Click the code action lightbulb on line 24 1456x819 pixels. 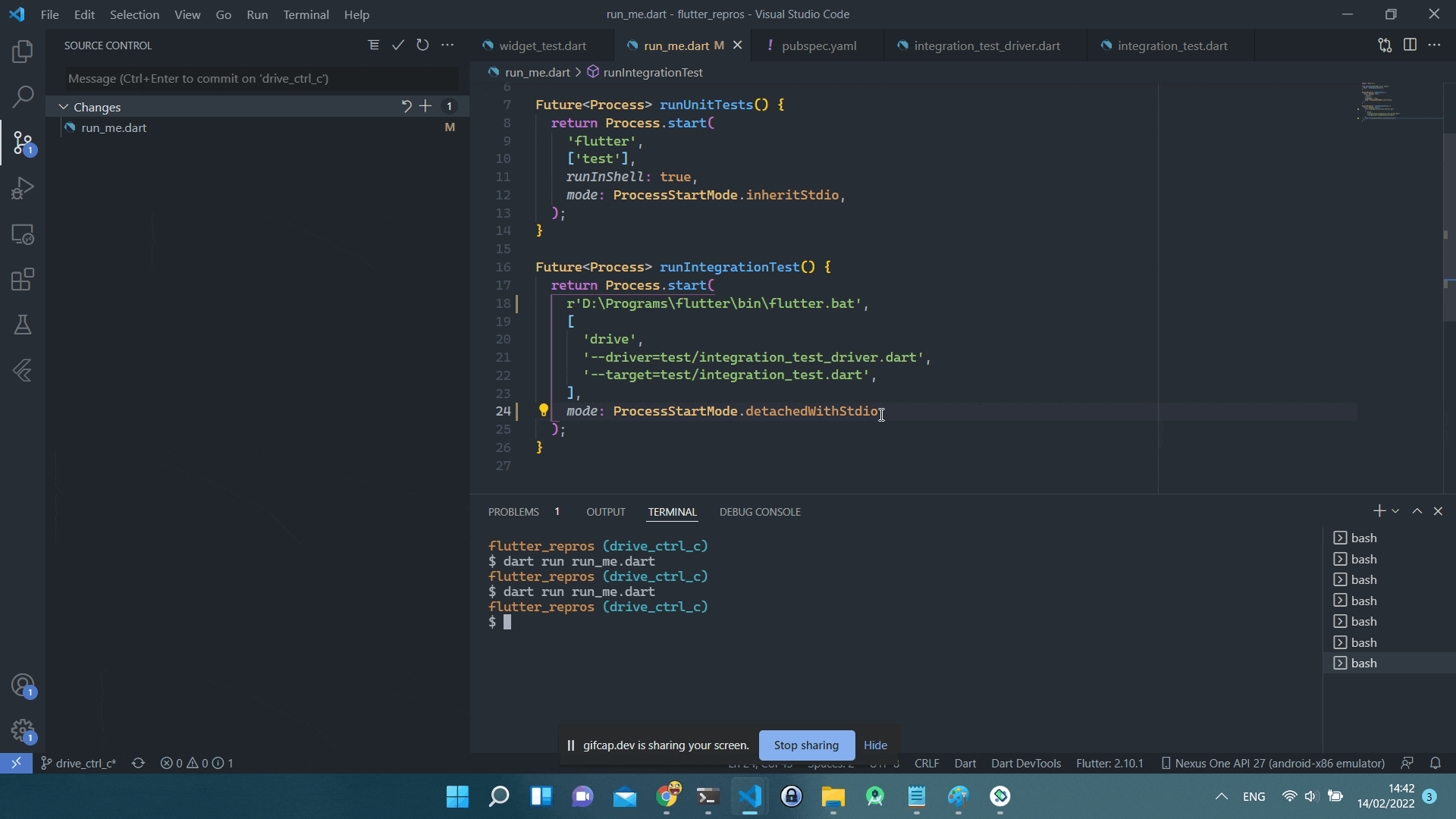[x=544, y=410]
